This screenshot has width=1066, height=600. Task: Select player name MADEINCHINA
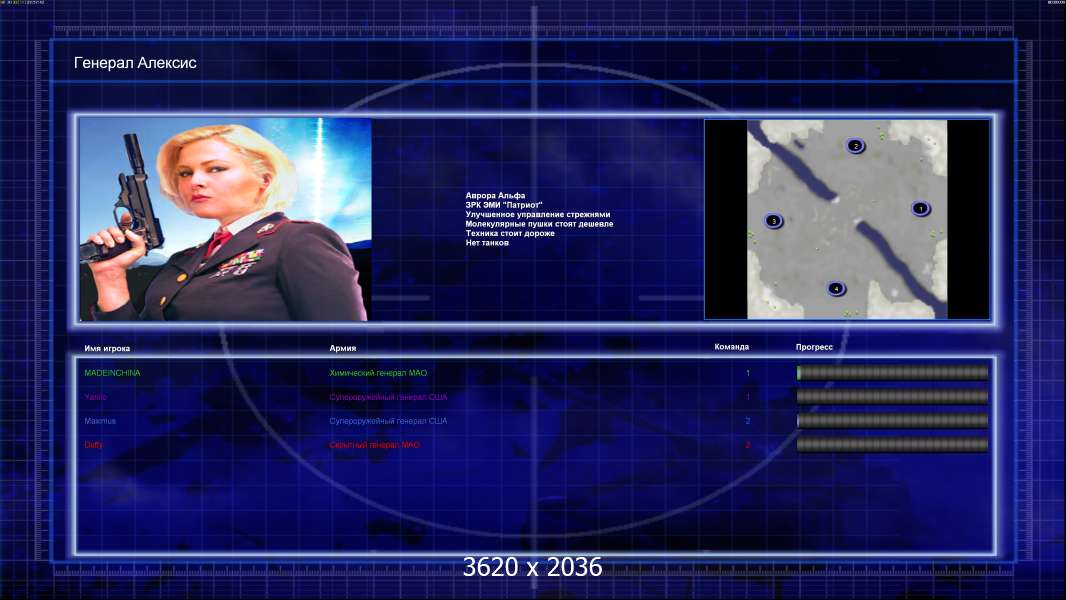click(112, 373)
